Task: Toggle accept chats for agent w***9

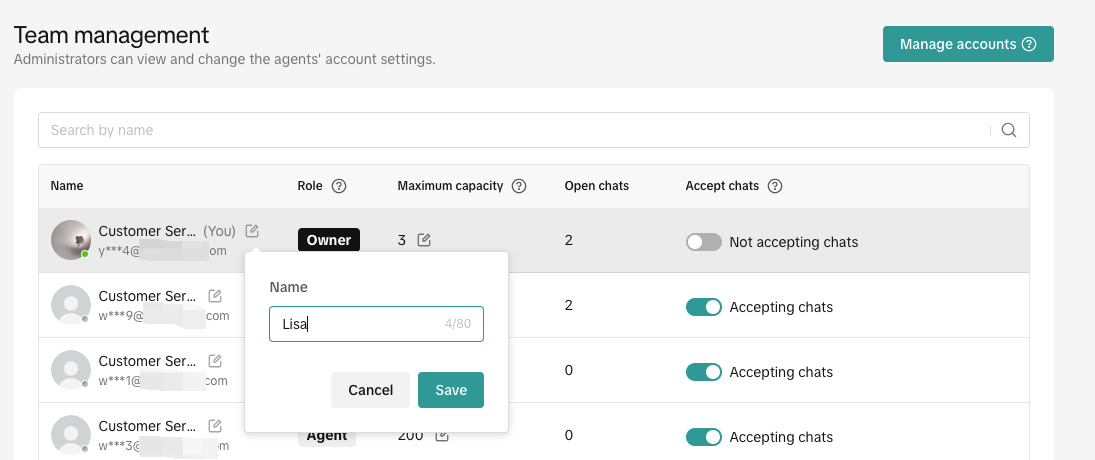Action: point(703,307)
